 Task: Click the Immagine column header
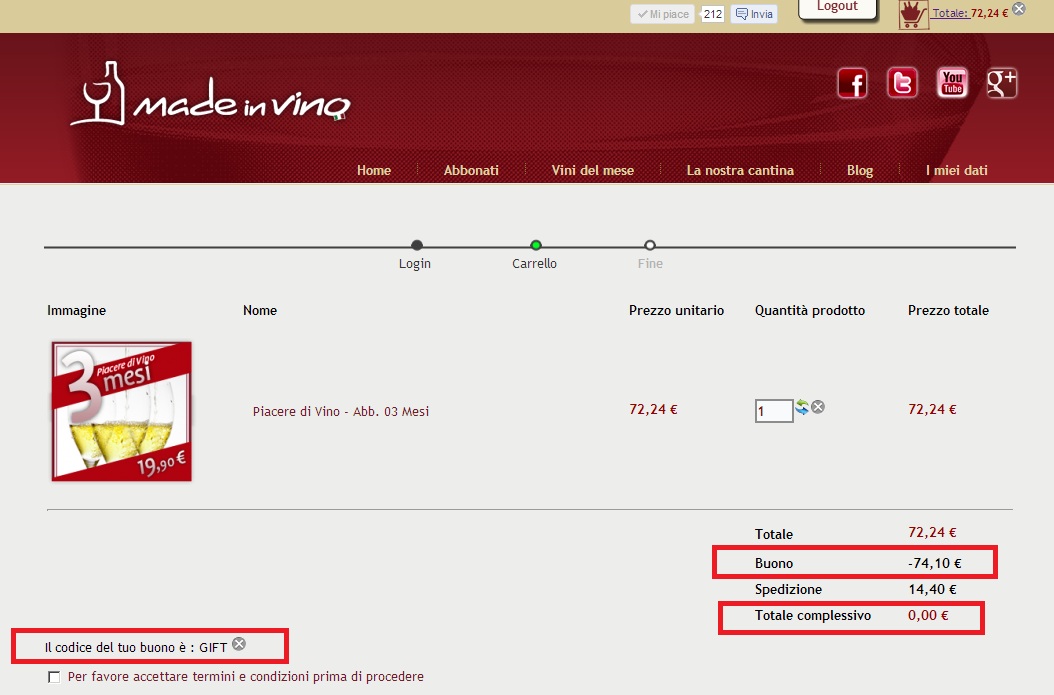coord(77,311)
